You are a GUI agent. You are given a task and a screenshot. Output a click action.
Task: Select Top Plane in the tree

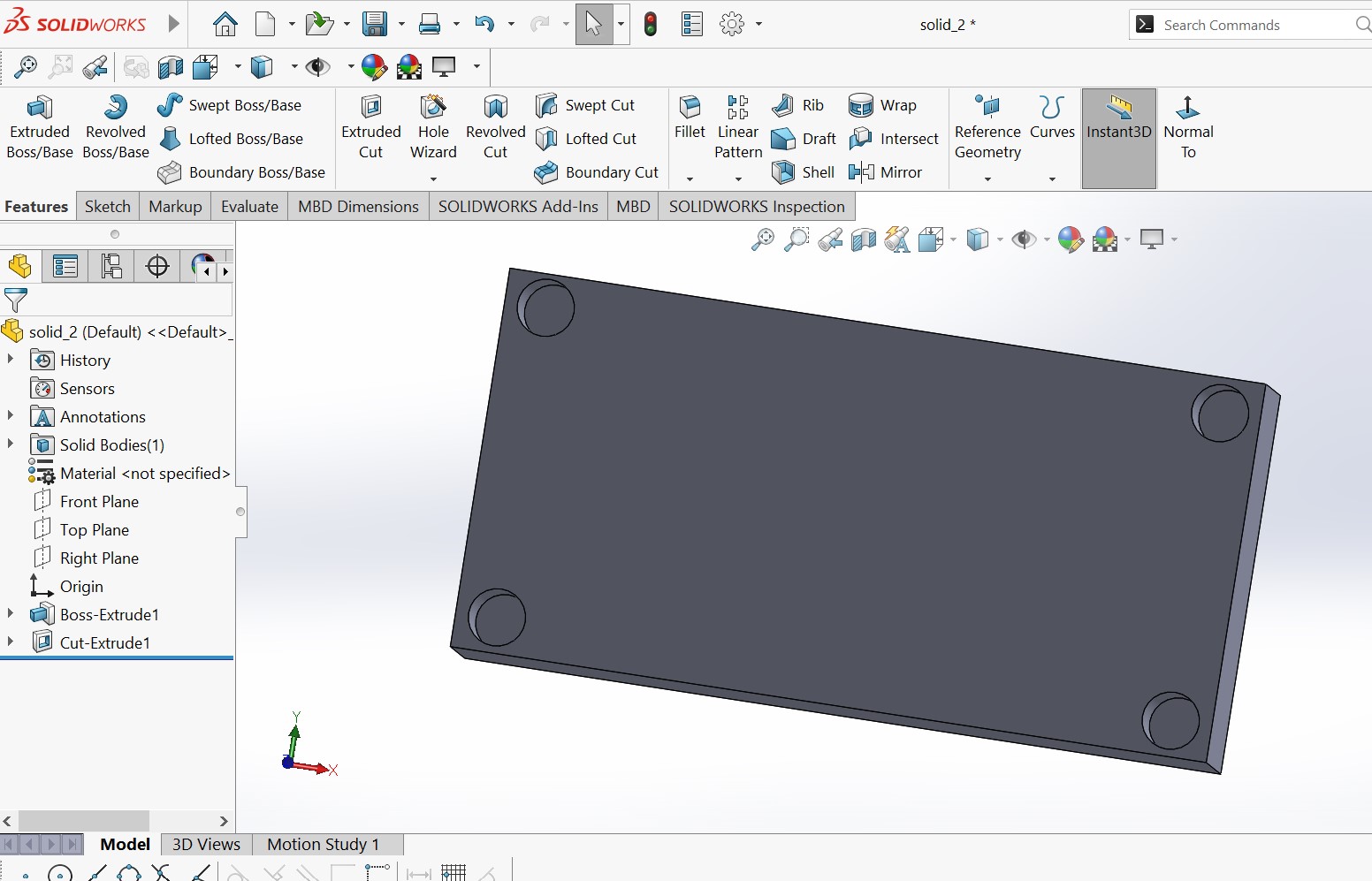82,529
